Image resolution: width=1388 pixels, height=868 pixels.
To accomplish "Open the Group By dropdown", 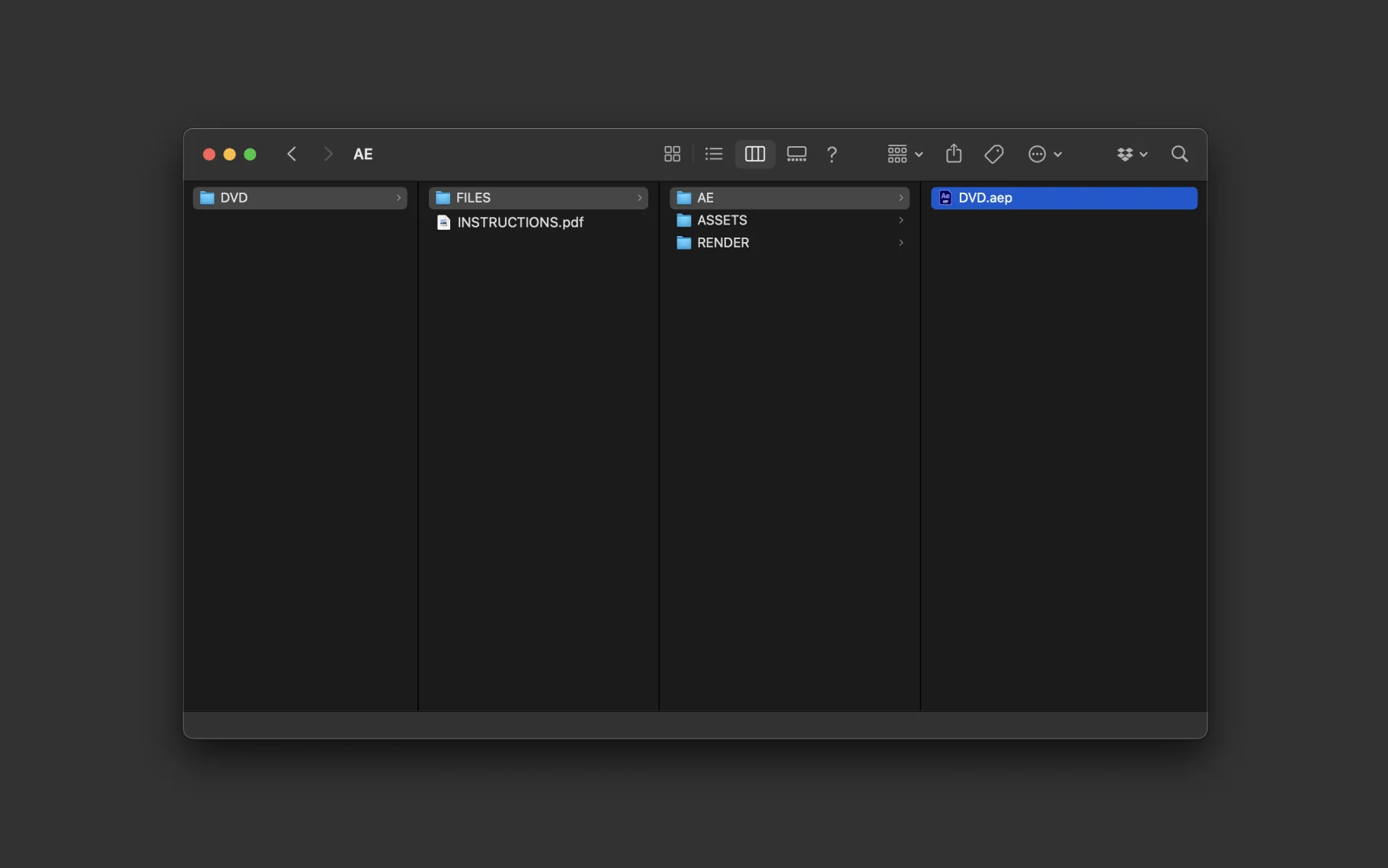I will (x=904, y=154).
